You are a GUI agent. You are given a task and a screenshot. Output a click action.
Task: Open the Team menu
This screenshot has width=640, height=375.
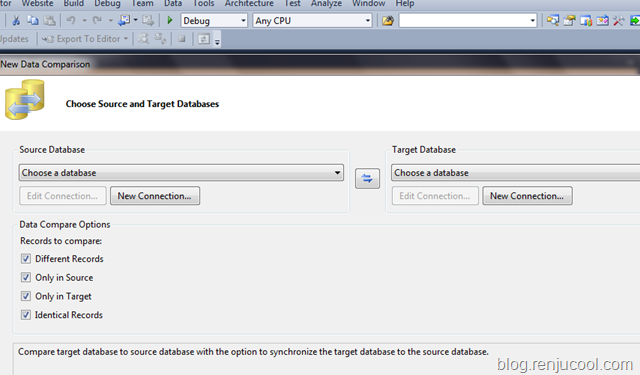click(142, 4)
